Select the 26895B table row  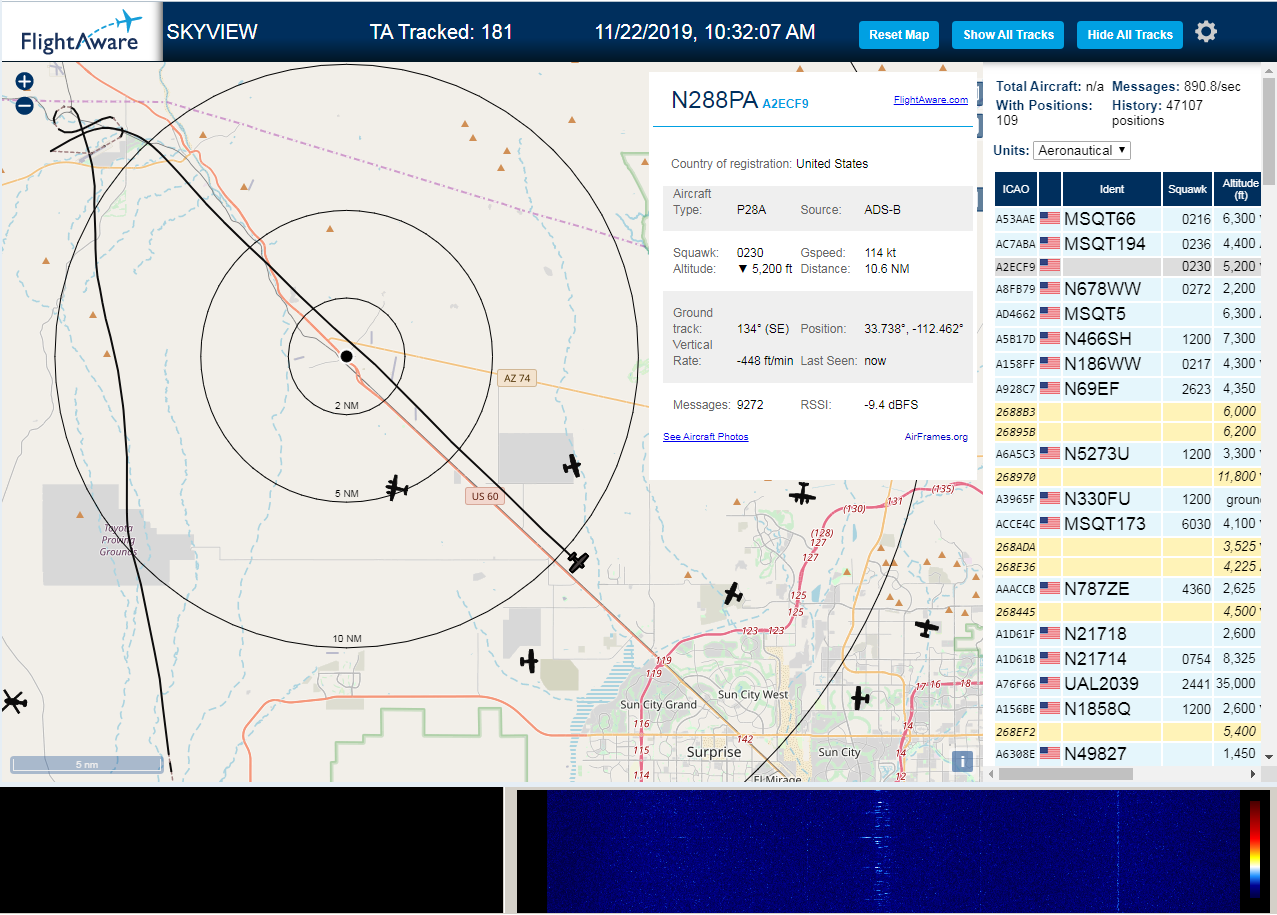[x=1128, y=431]
